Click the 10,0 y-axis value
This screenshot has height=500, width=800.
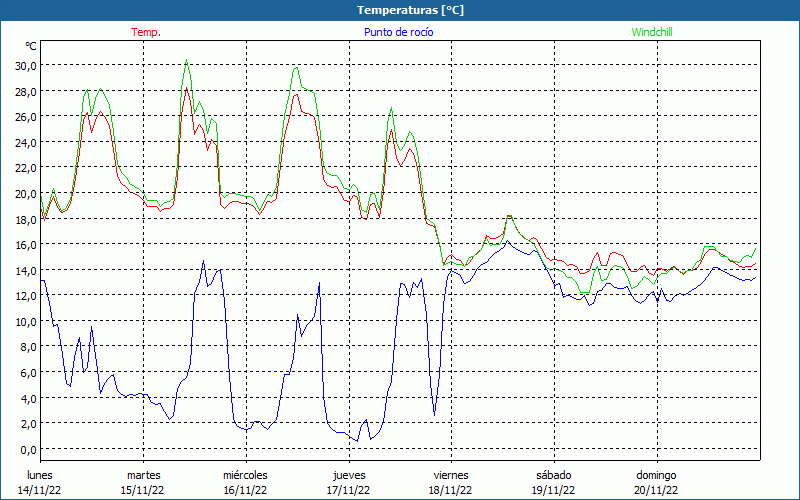26,321
